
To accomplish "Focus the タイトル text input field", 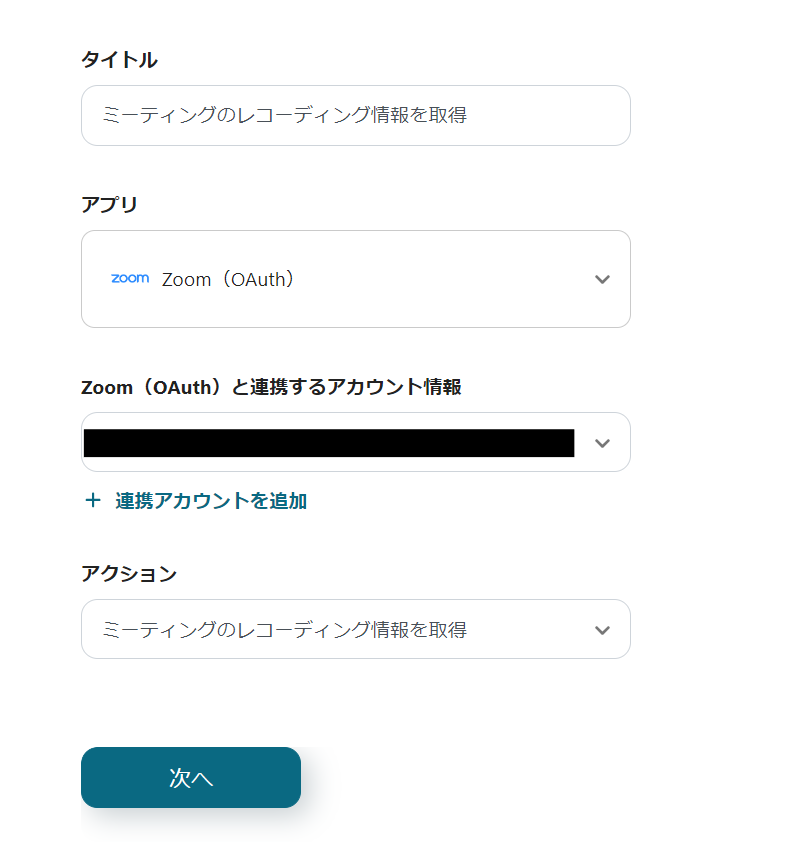I will click(355, 115).
